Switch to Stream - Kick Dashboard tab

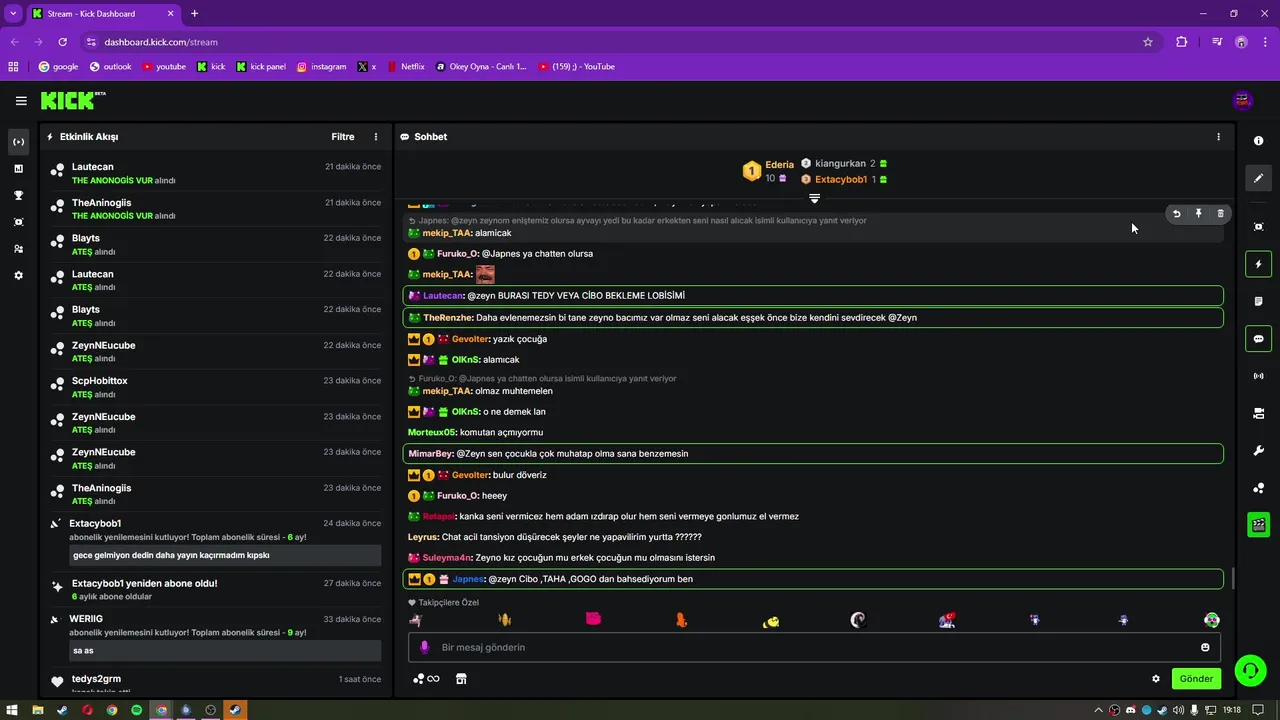102,14
